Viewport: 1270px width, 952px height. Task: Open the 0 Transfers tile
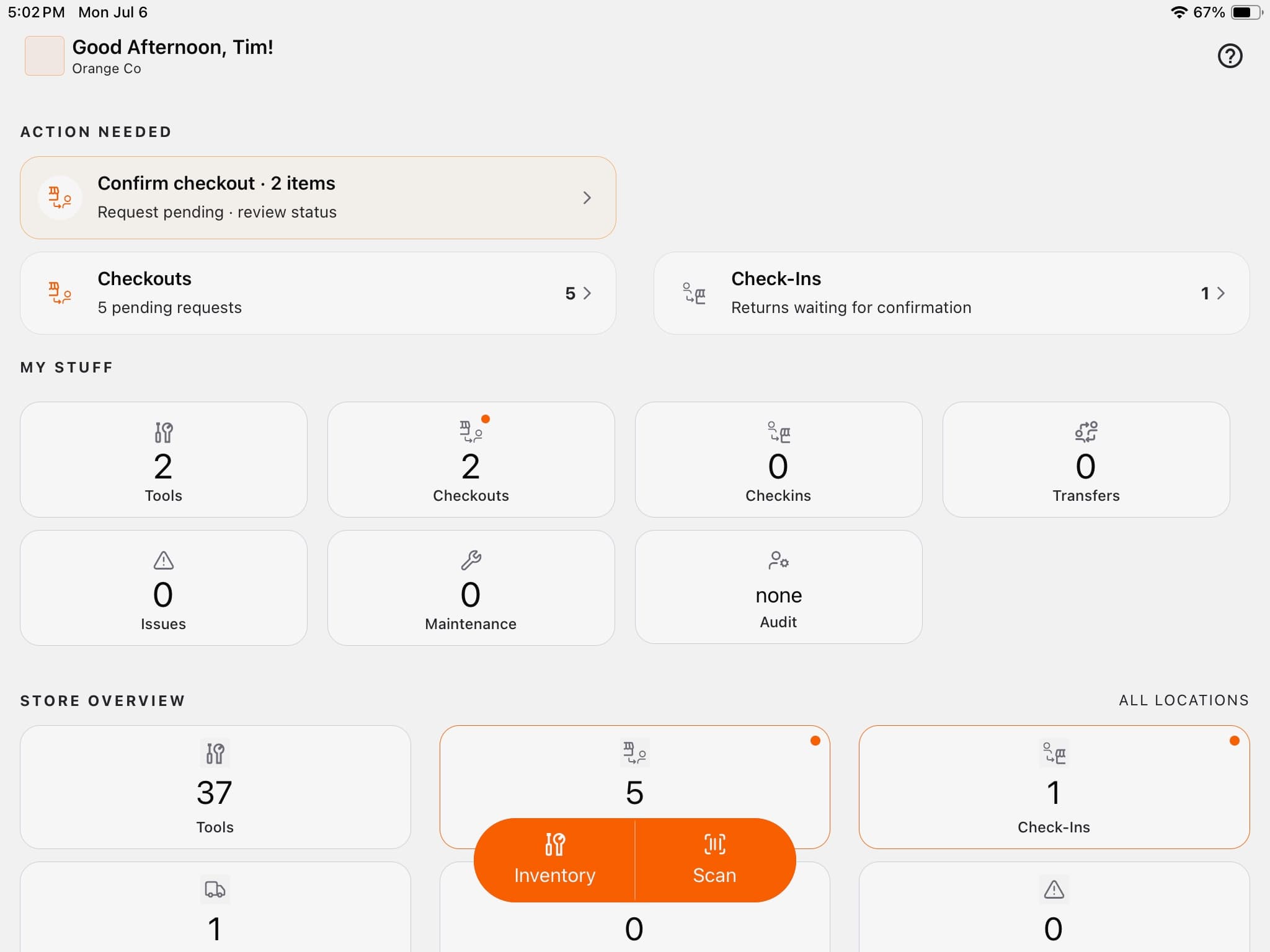[1086, 459]
